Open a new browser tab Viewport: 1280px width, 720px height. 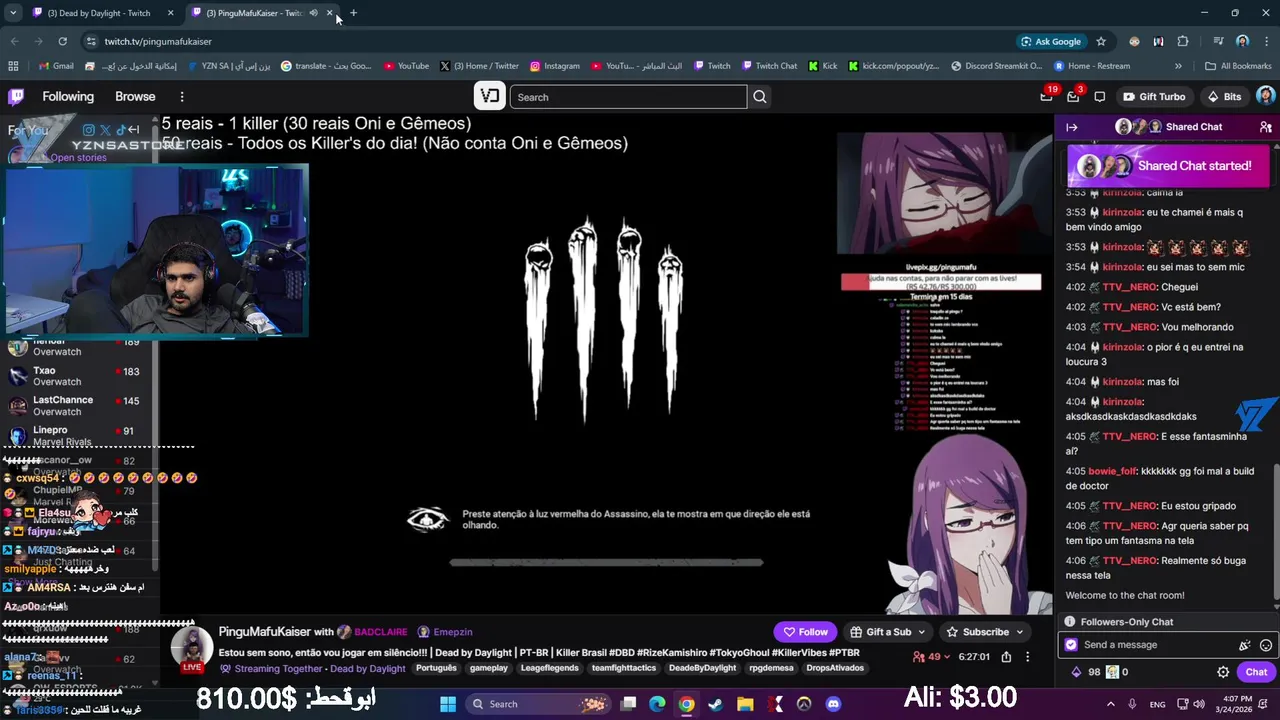(353, 13)
